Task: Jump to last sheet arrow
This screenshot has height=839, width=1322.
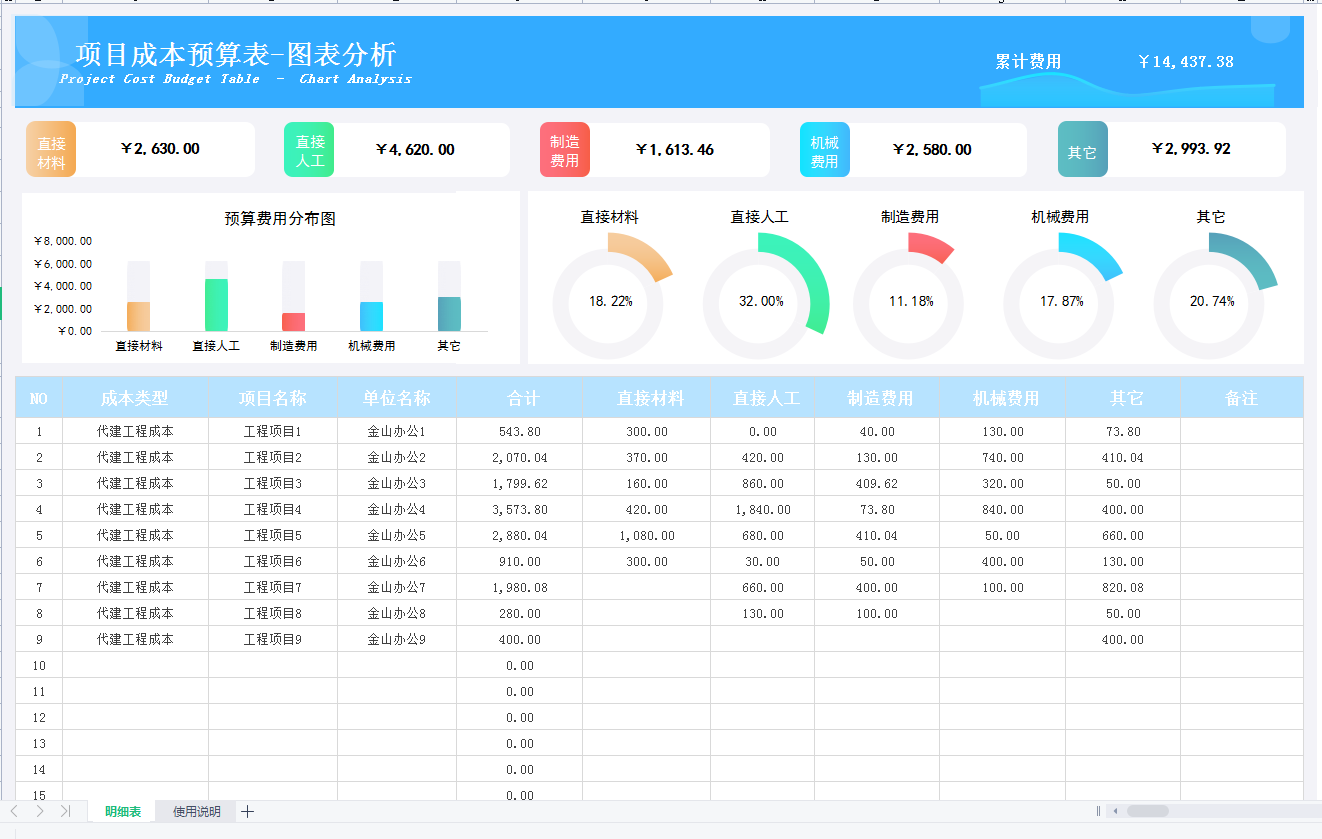Action: 65,811
